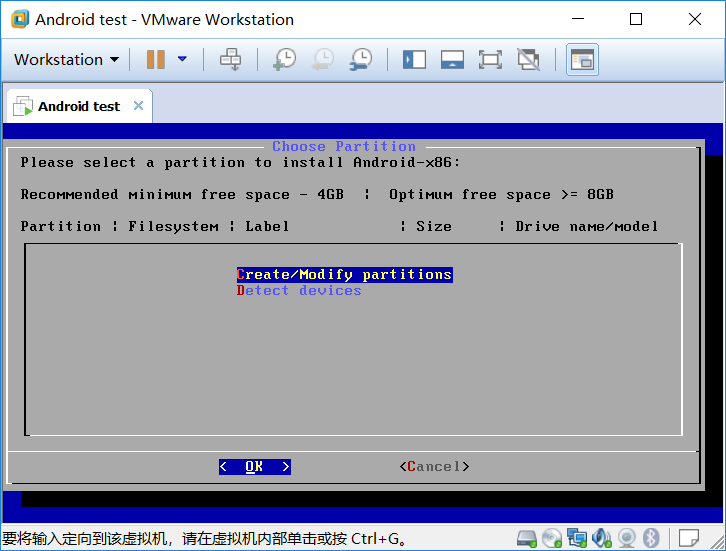Toggle Unity mode icon
Image resolution: width=726 pixels, height=551 pixels.
pos(528,60)
